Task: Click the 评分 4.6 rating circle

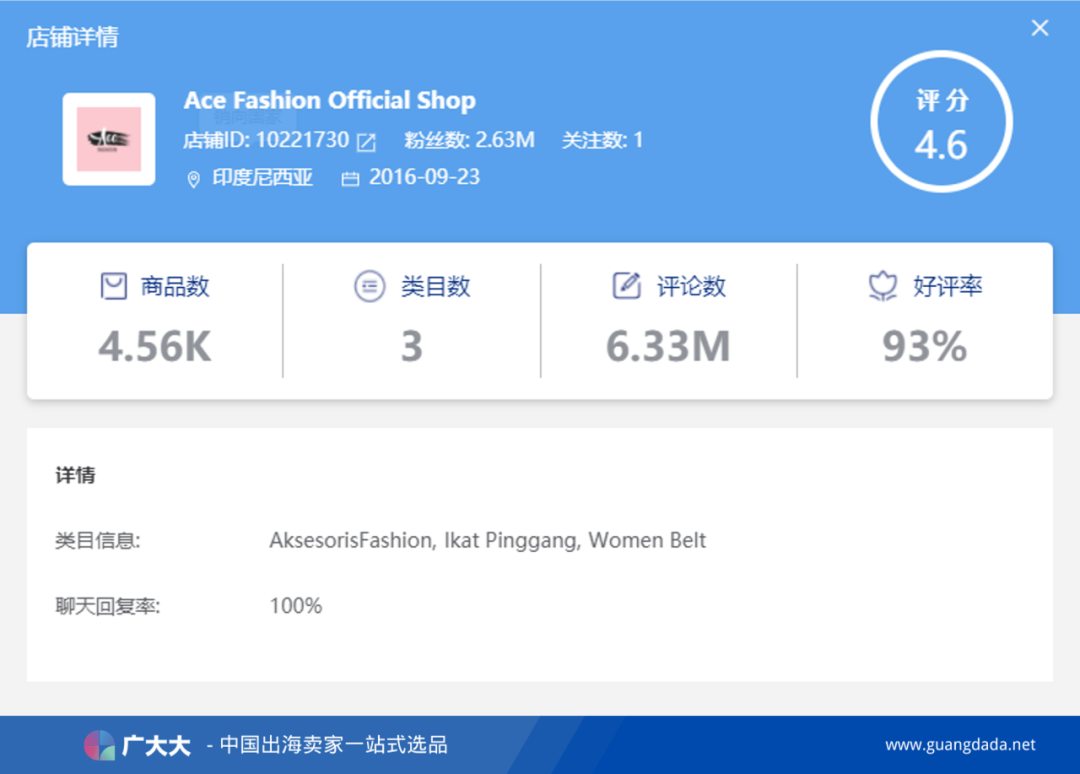Action: click(x=942, y=122)
